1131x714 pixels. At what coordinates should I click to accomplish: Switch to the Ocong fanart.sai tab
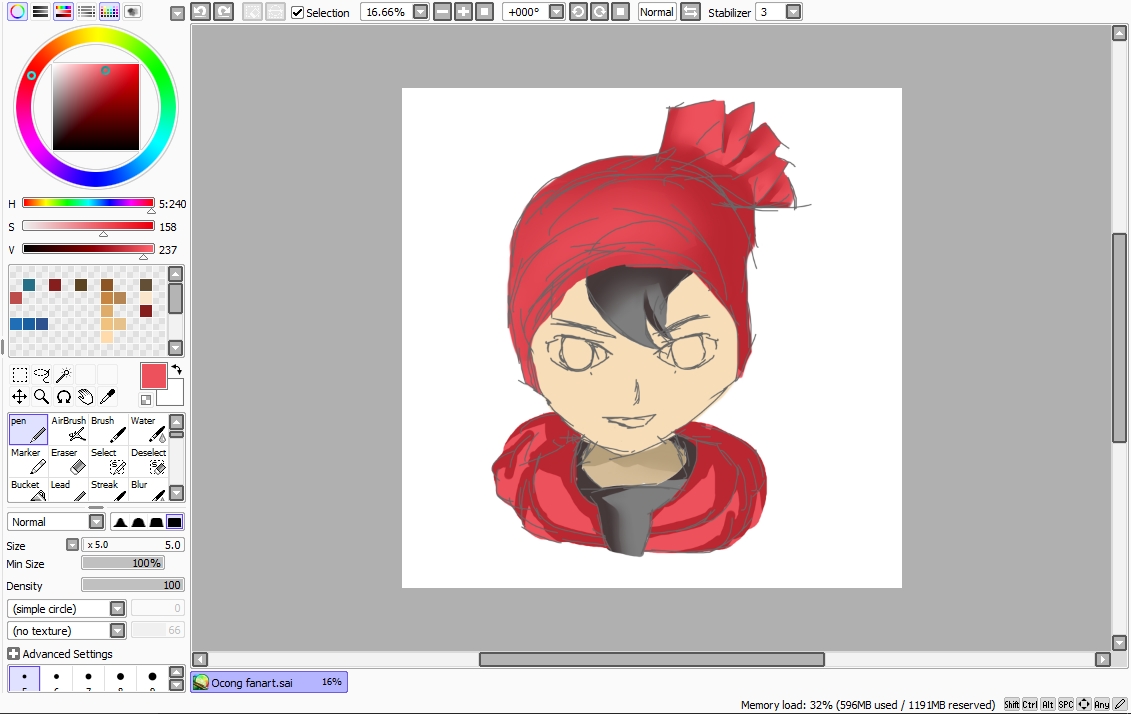coord(268,681)
